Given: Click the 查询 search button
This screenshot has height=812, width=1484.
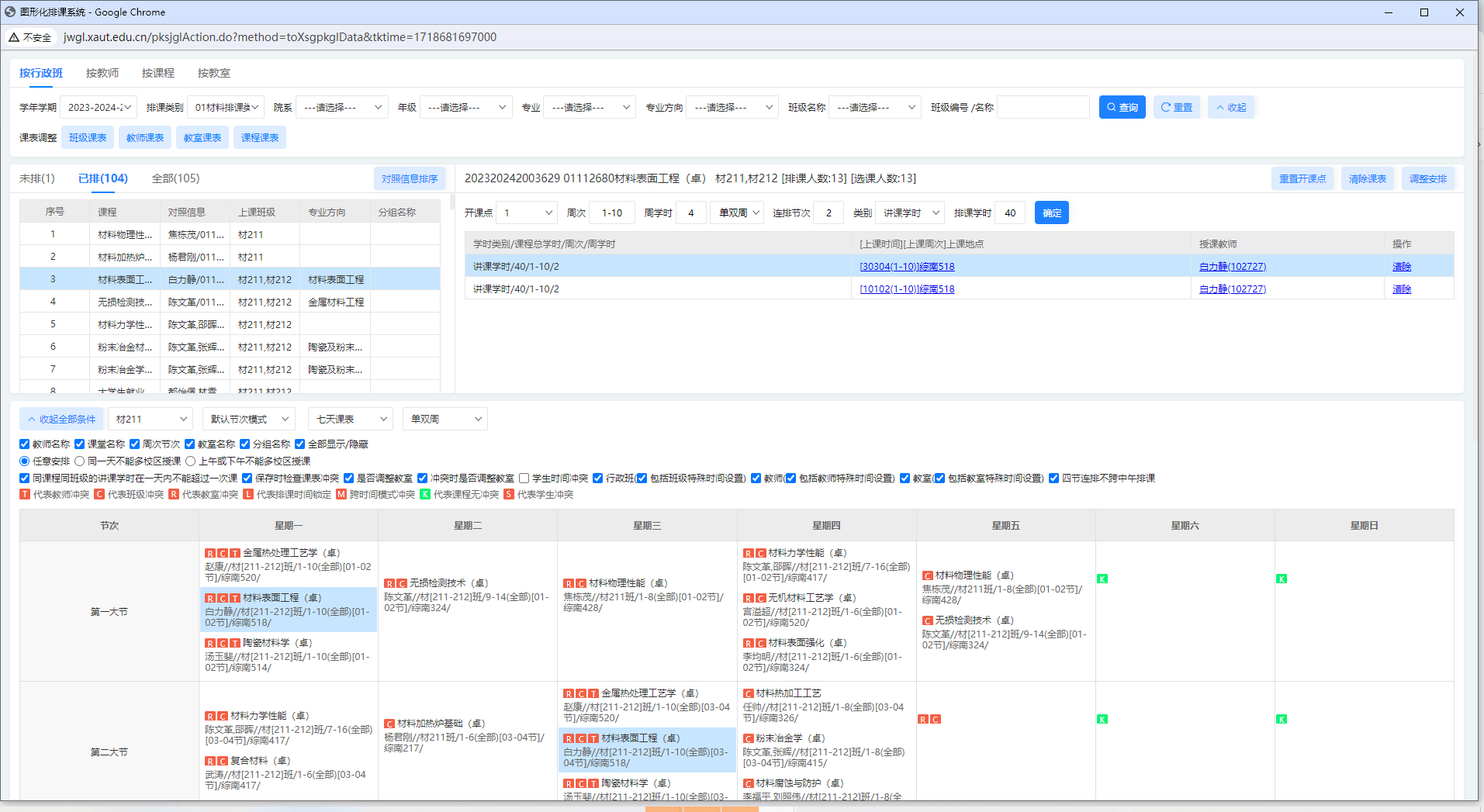Looking at the screenshot, I should [1122, 108].
